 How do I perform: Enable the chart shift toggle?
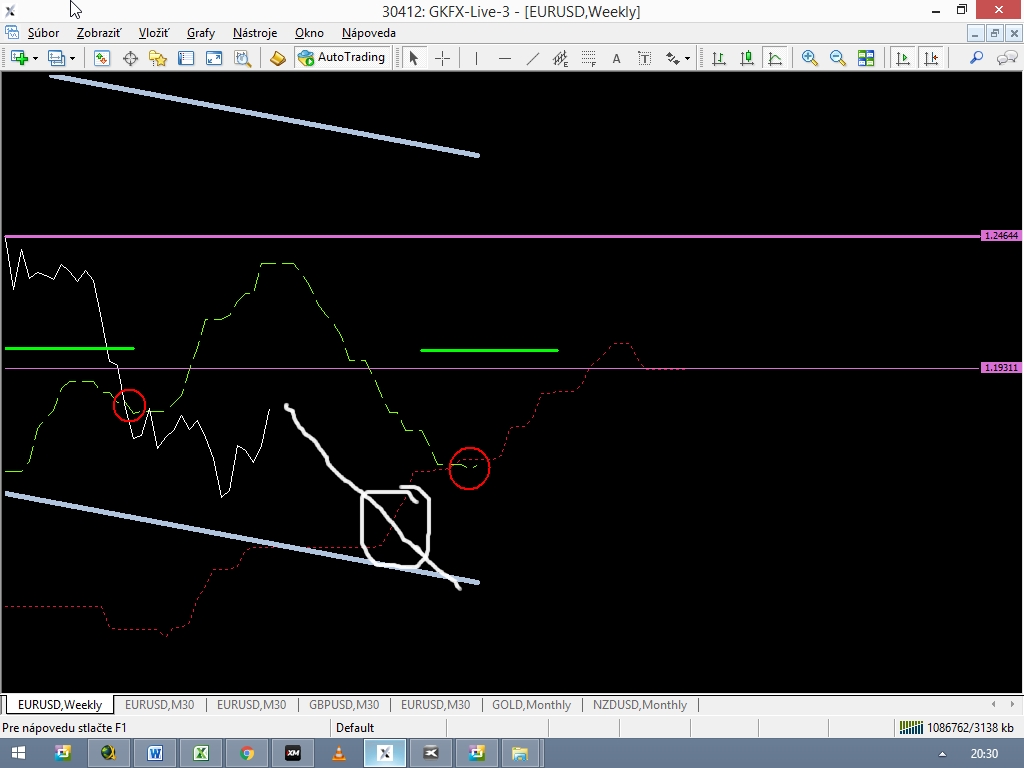point(931,58)
